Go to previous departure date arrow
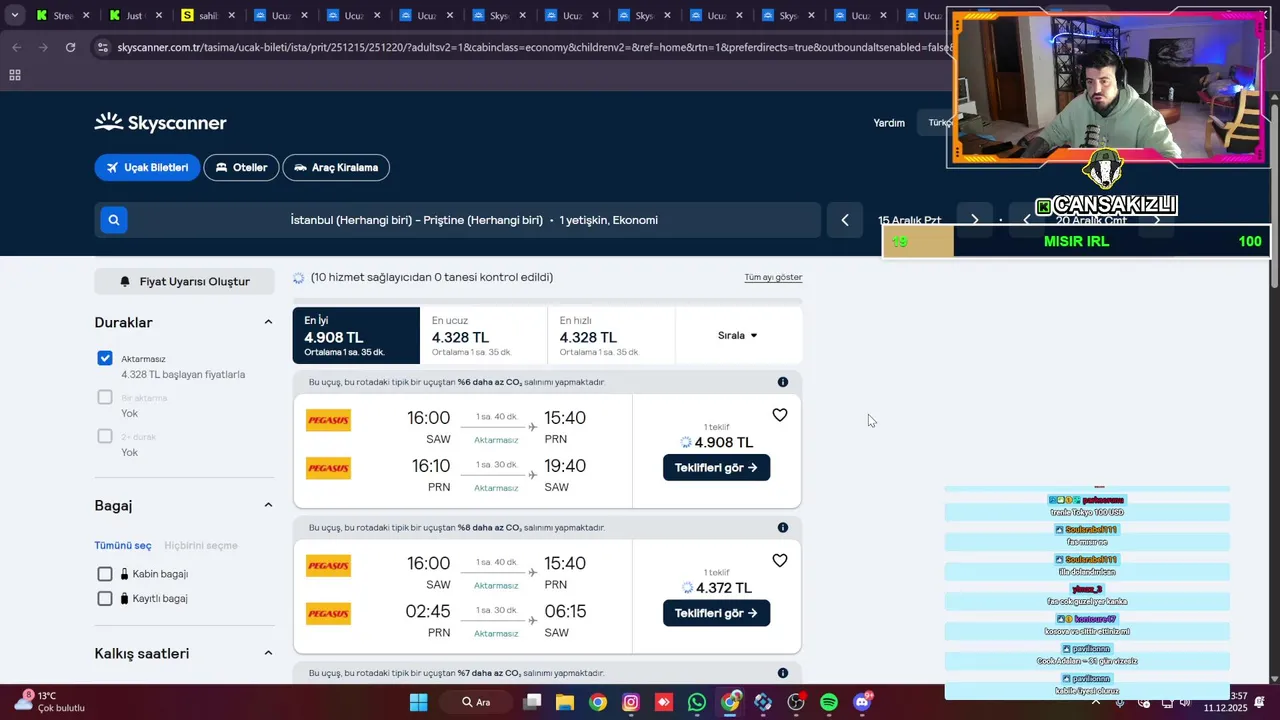 (x=845, y=220)
